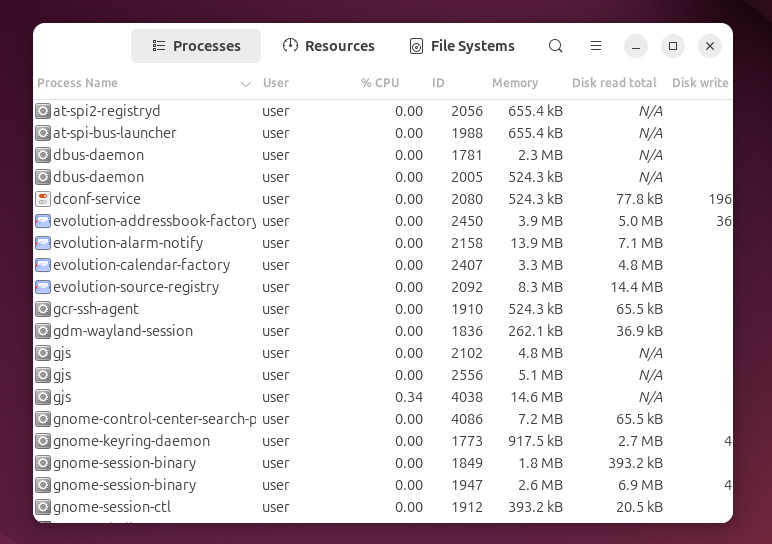Switch to the Resources tab
This screenshot has width=772, height=544.
coord(328,46)
